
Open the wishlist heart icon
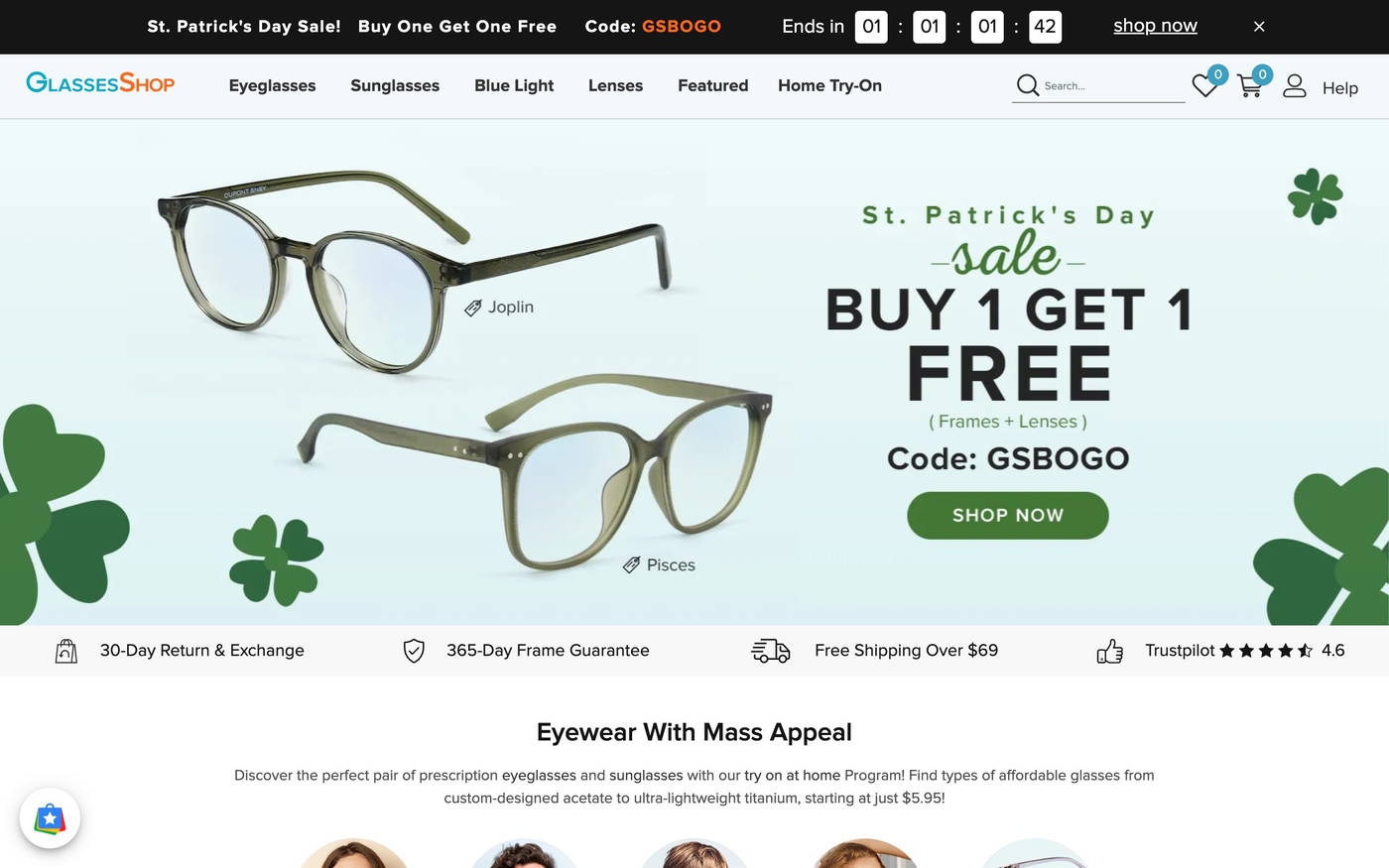(x=1202, y=86)
